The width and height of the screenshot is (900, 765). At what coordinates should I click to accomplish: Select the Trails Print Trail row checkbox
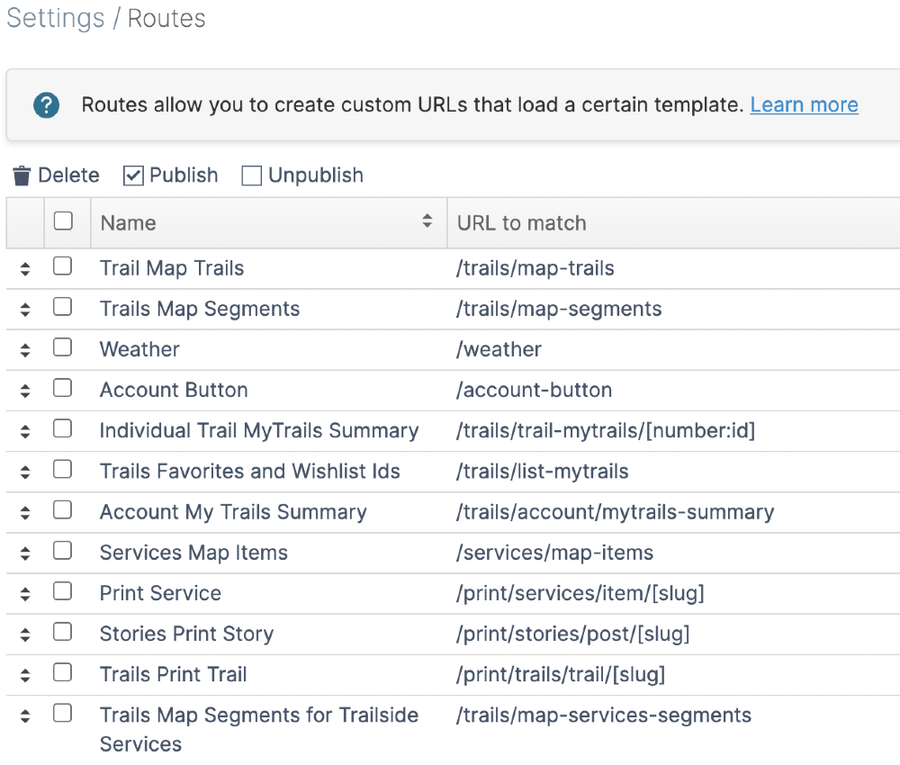63,673
